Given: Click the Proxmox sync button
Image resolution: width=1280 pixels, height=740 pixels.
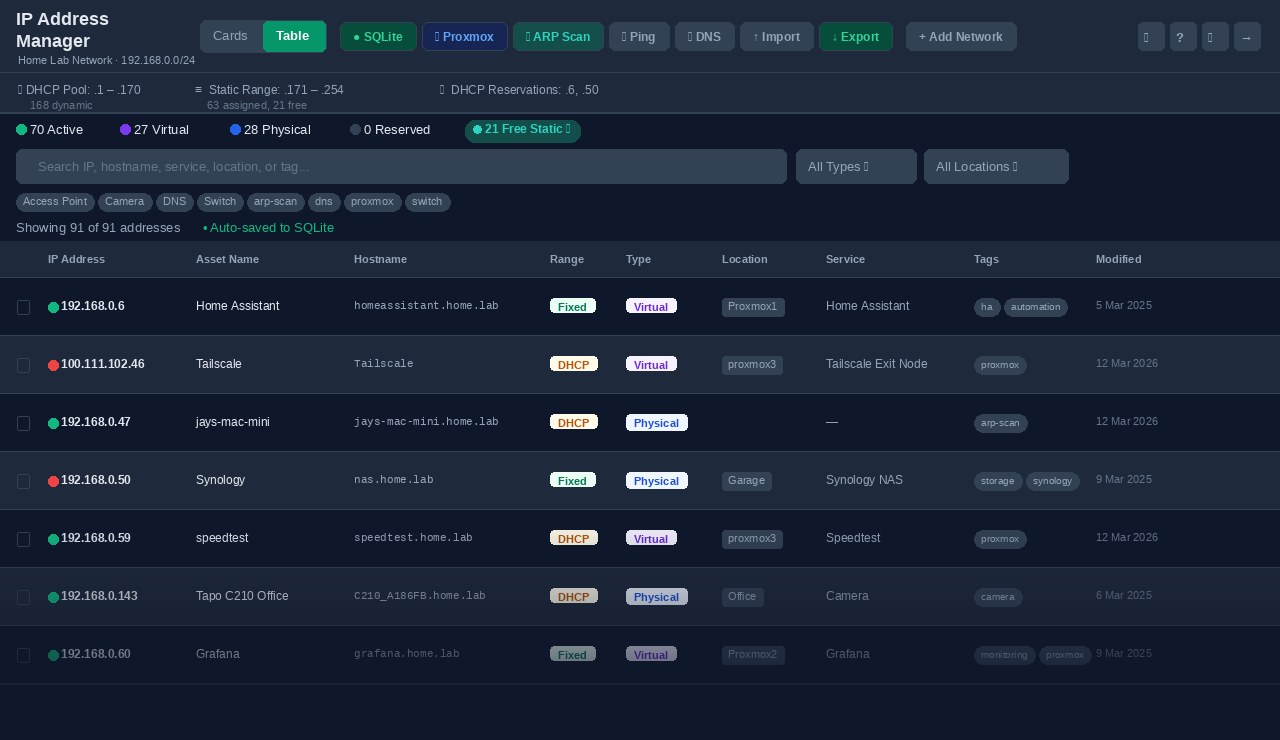Looking at the screenshot, I should coord(464,36).
